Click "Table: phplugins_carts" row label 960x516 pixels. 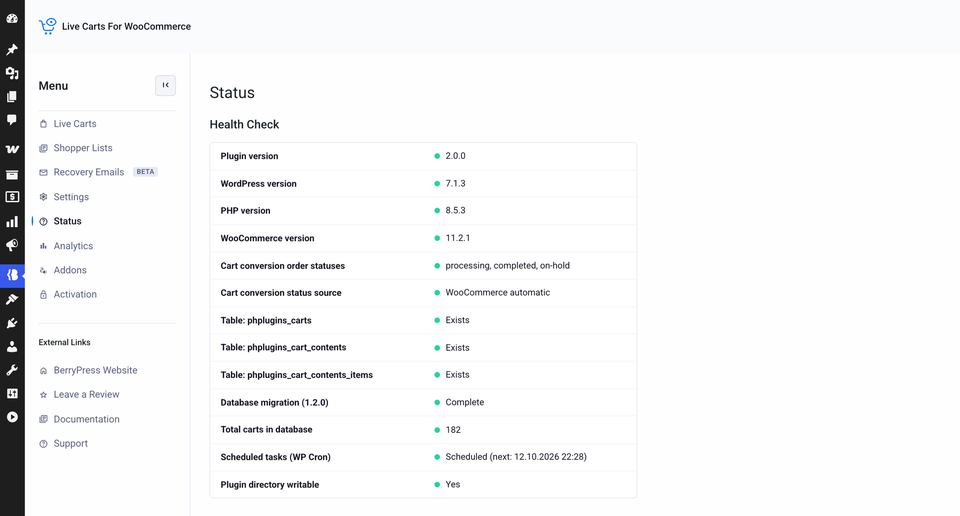point(266,320)
